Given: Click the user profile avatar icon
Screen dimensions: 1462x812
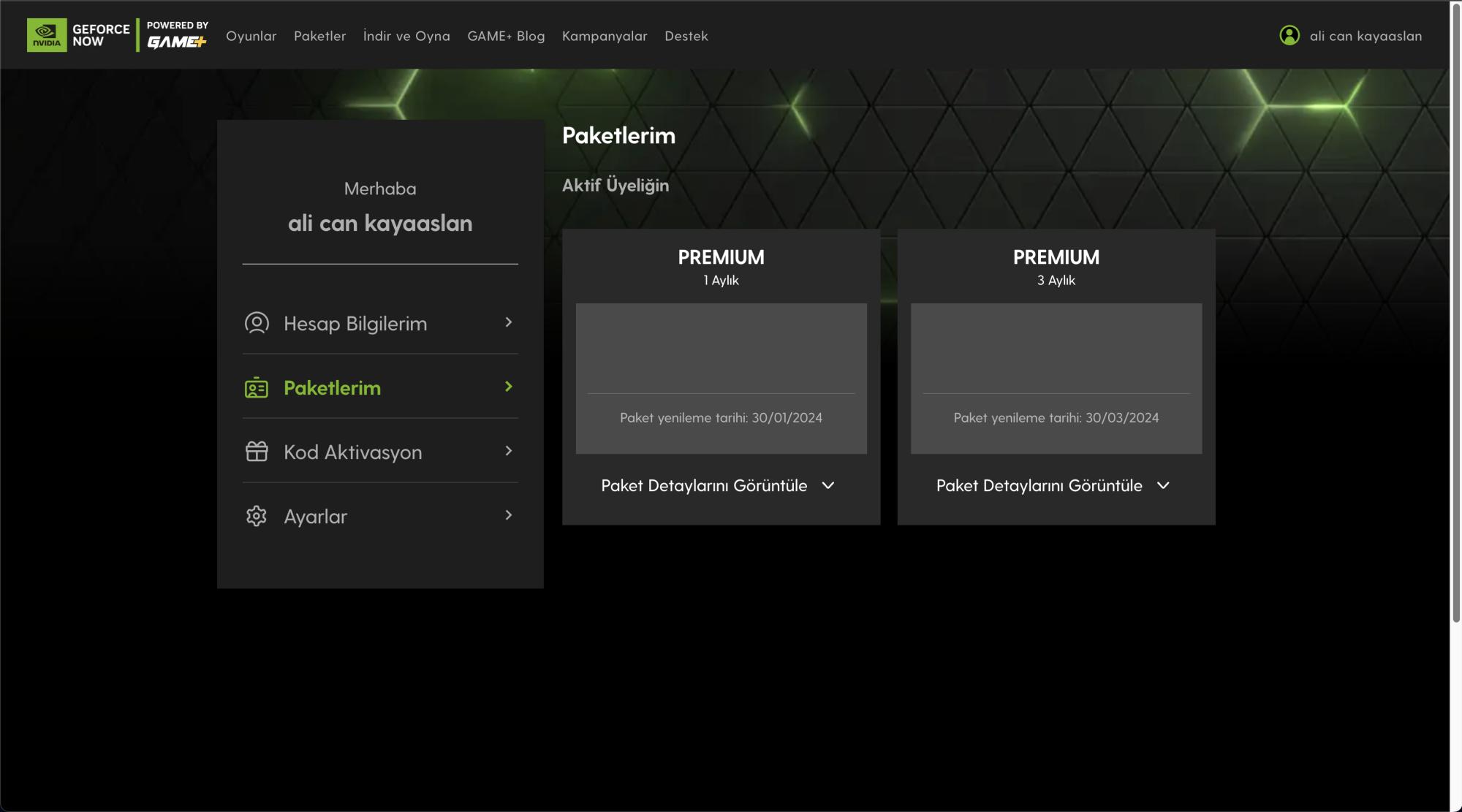Looking at the screenshot, I should [1289, 35].
